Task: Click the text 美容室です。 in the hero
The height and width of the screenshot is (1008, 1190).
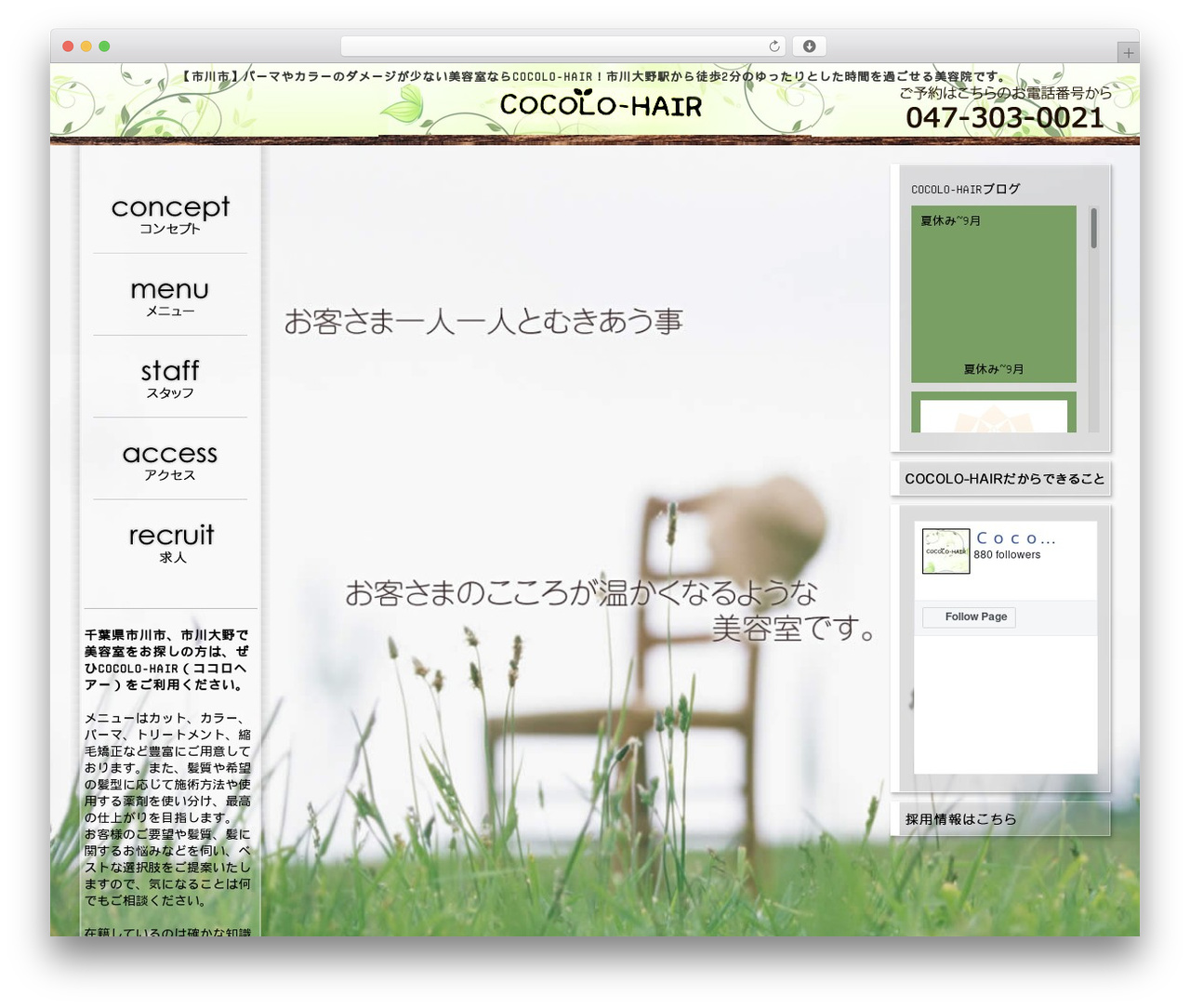Action: tap(794, 630)
